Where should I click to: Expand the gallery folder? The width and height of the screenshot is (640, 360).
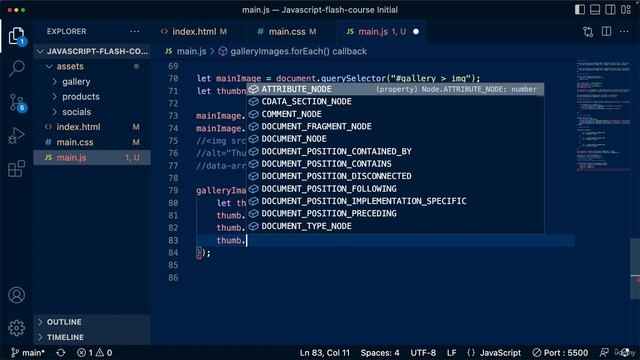(92, 82)
